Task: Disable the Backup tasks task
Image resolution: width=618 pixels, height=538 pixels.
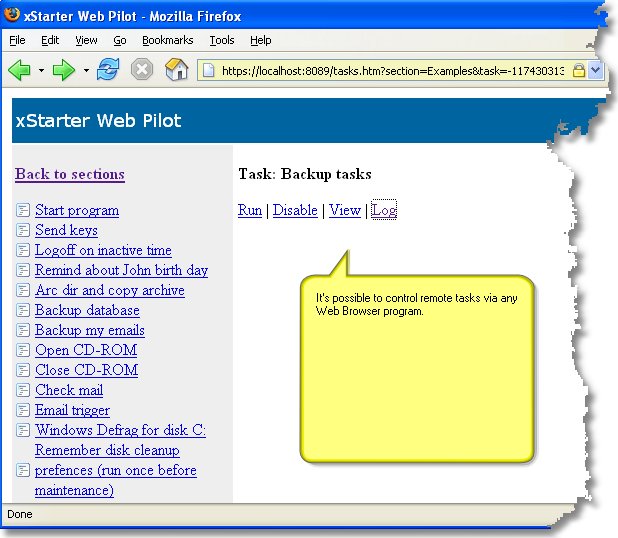Action: [x=295, y=210]
